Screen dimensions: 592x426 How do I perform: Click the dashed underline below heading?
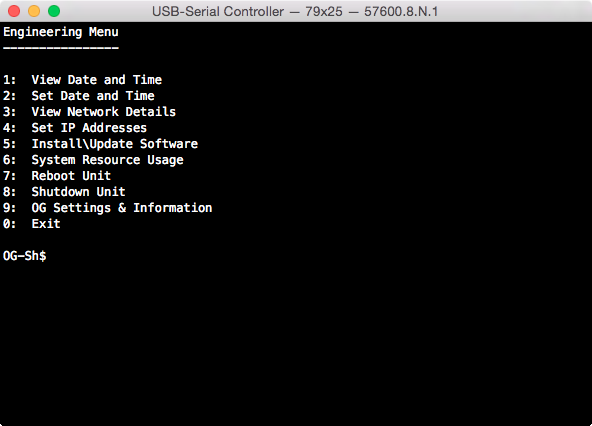coord(61,48)
